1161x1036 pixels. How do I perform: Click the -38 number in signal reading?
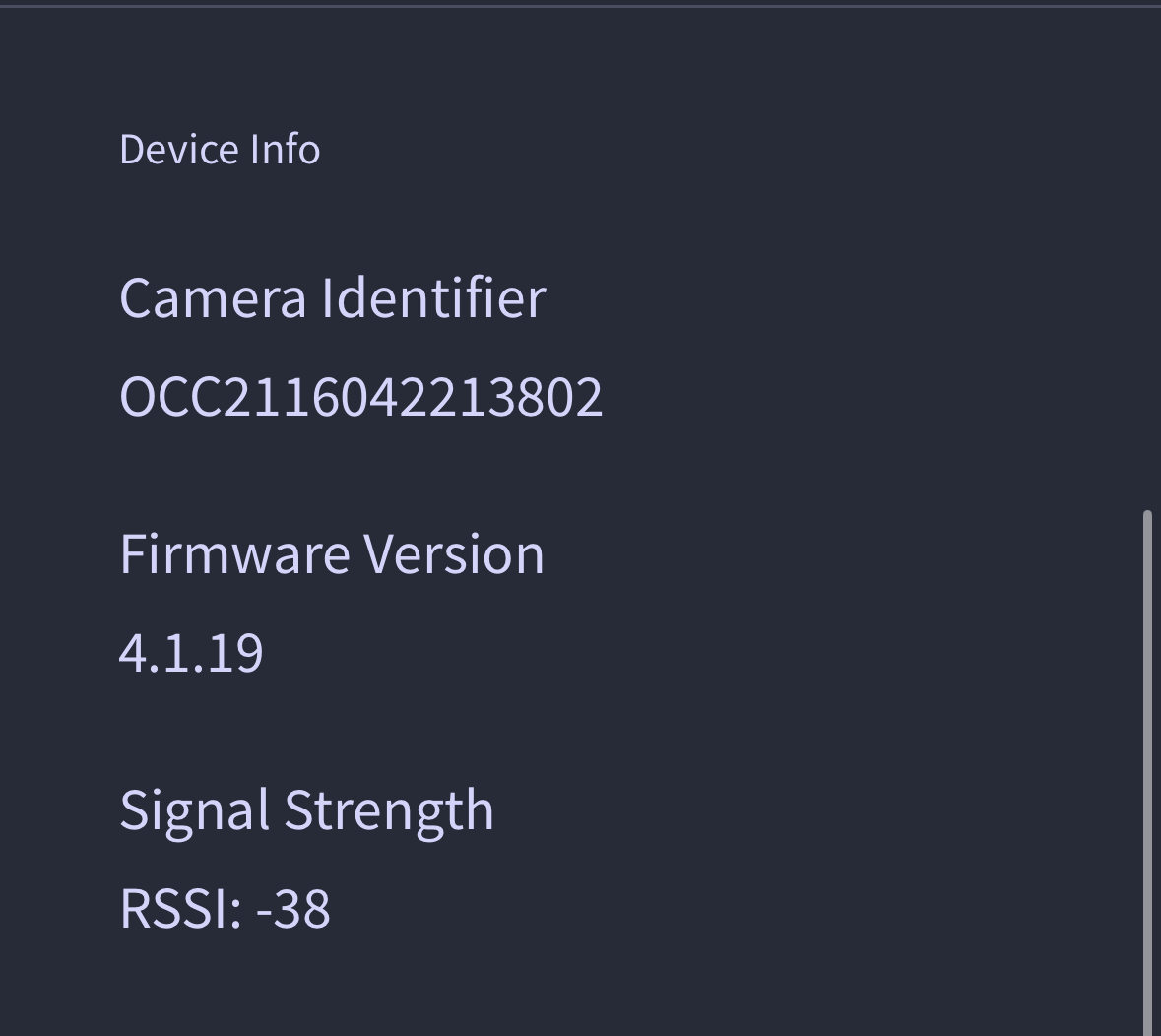(x=292, y=907)
